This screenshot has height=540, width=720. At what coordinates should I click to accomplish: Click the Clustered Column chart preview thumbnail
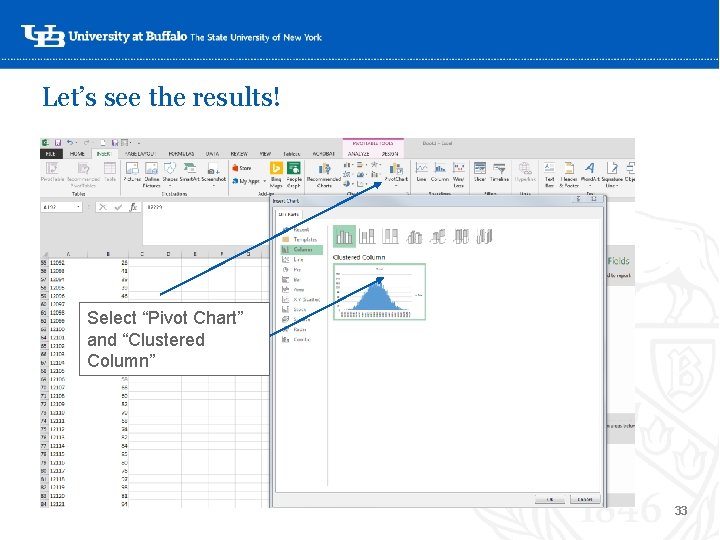(x=379, y=292)
